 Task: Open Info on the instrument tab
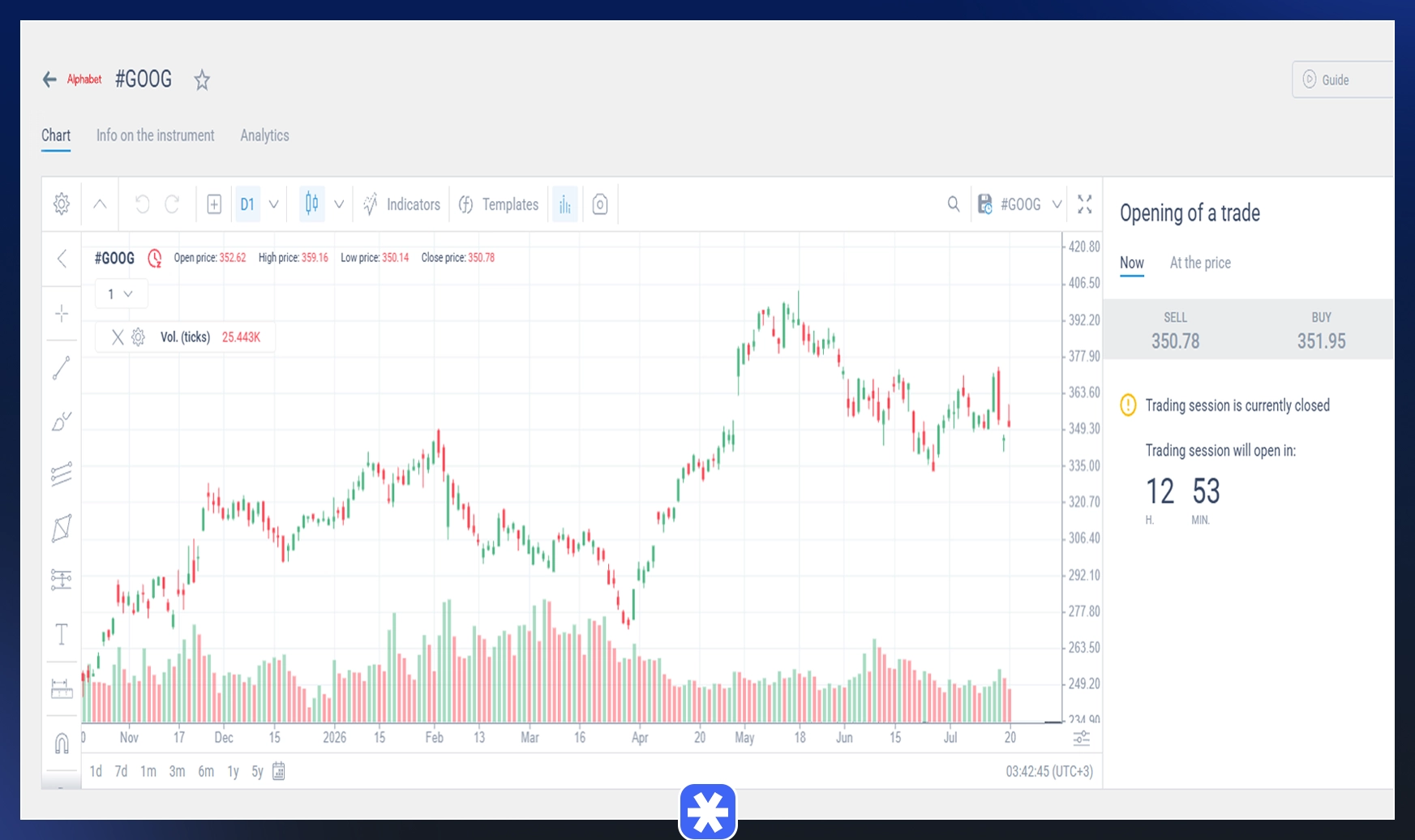(155, 135)
